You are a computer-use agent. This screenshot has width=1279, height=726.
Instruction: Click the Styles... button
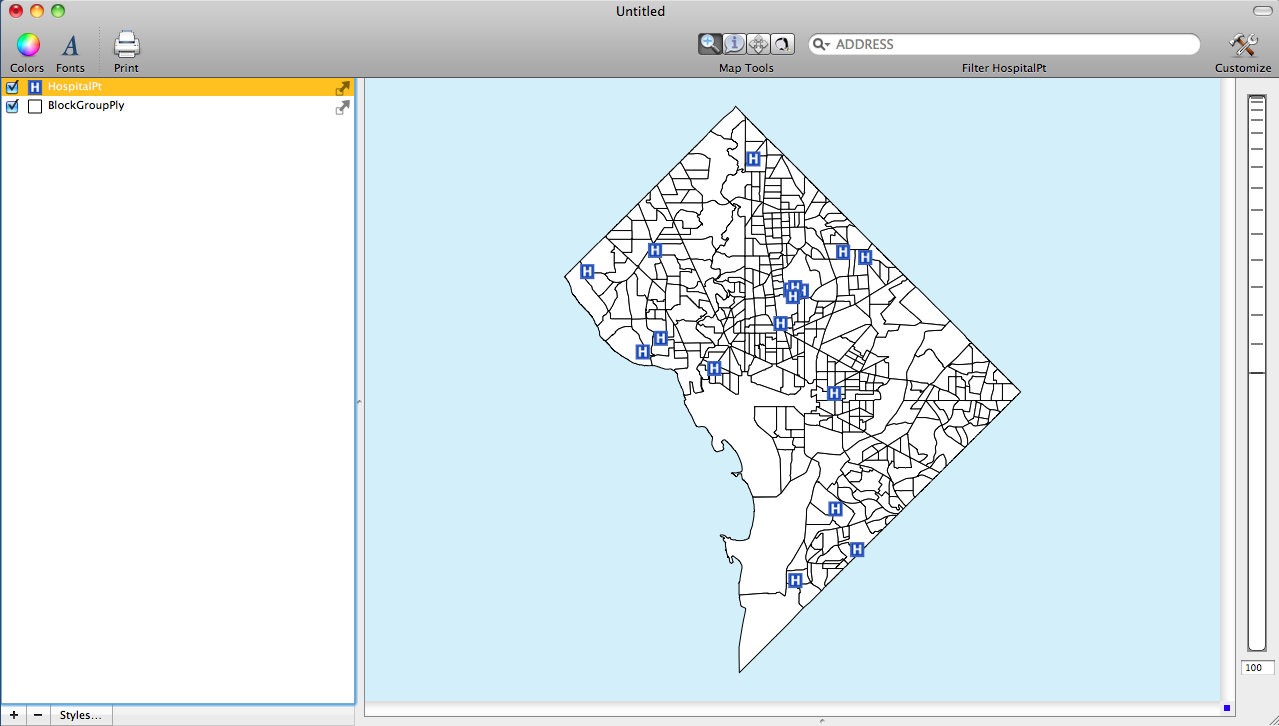(80, 715)
